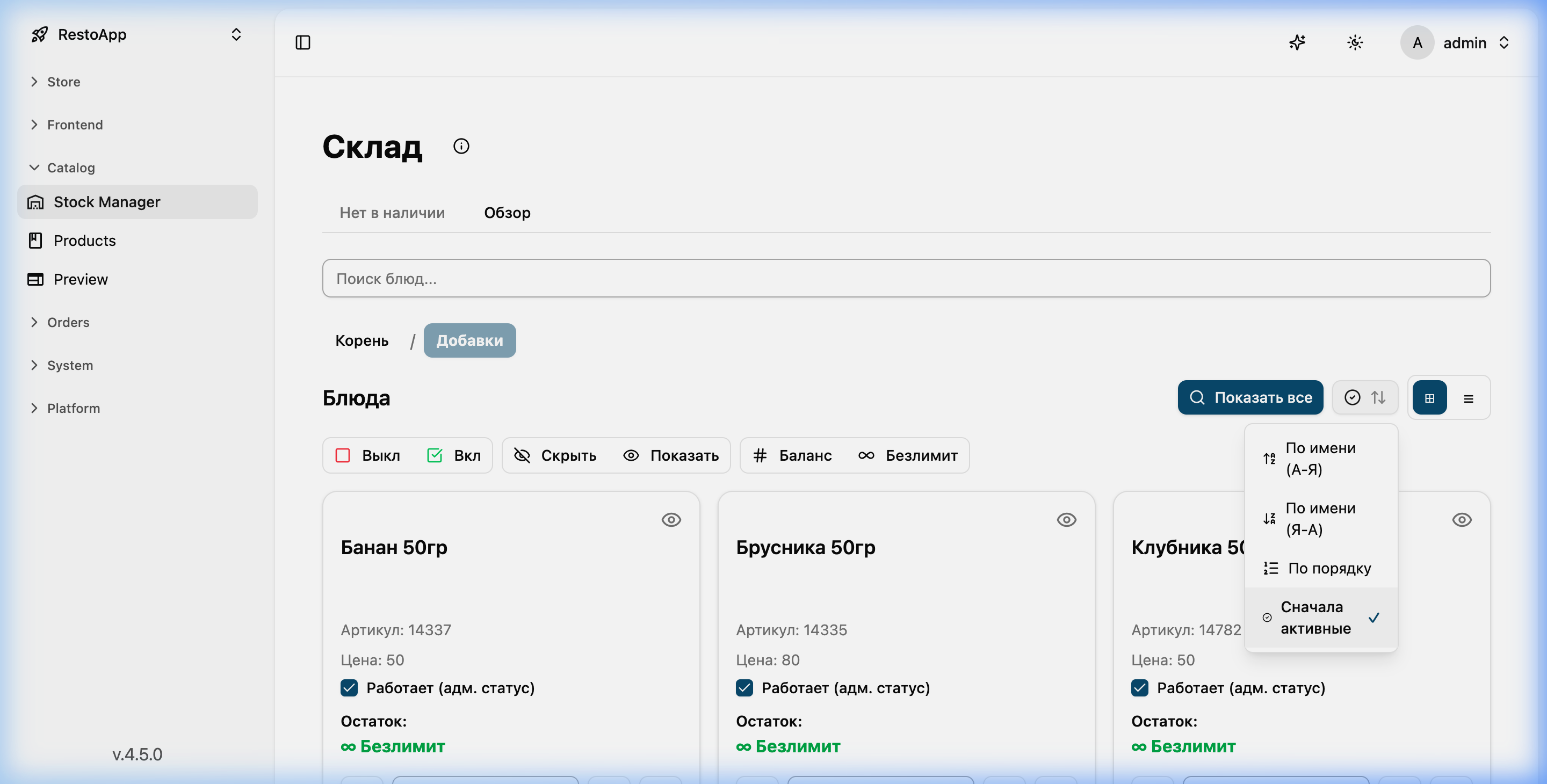Switch to grid view icon
The height and width of the screenshot is (784, 1547).
1429,397
